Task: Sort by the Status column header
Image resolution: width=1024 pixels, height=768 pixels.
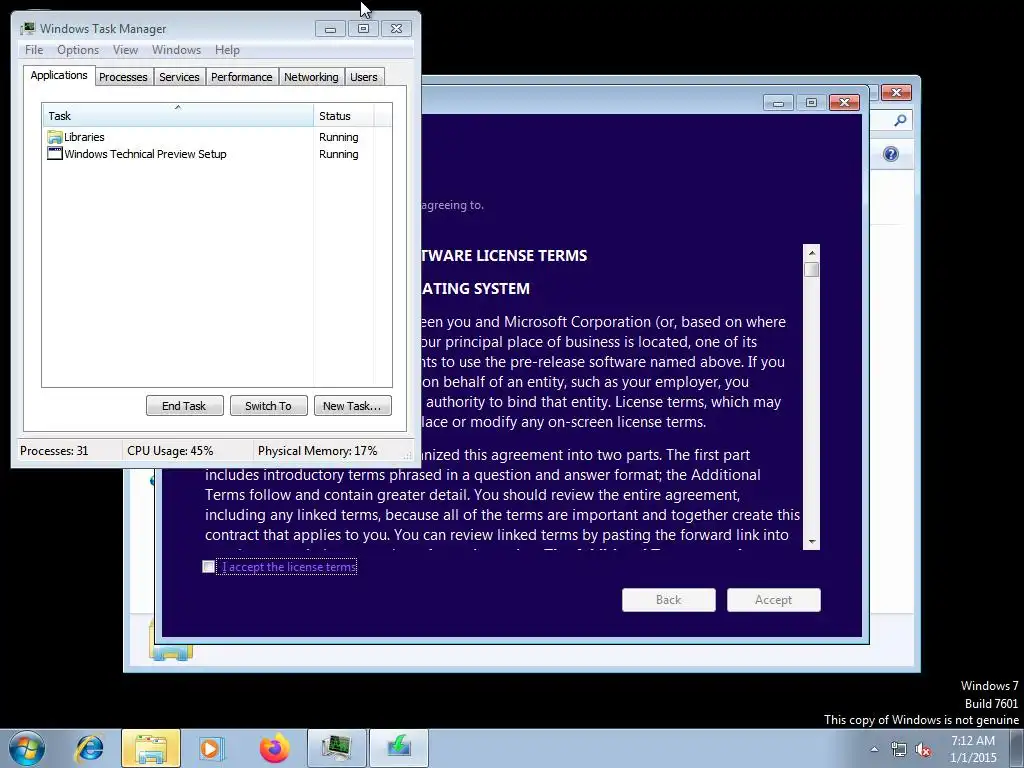Action: point(344,116)
